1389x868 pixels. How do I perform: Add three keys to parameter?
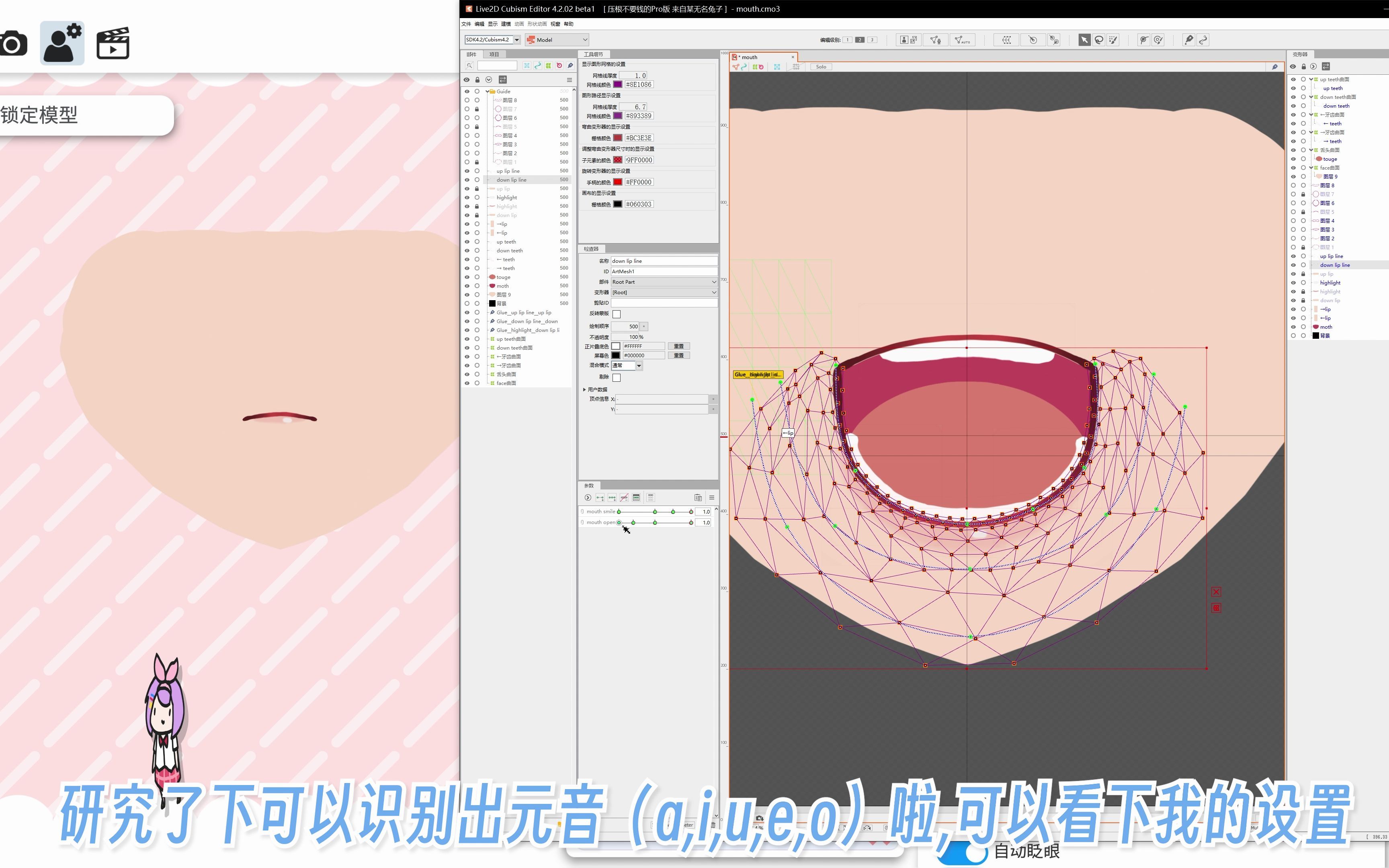(x=612, y=498)
